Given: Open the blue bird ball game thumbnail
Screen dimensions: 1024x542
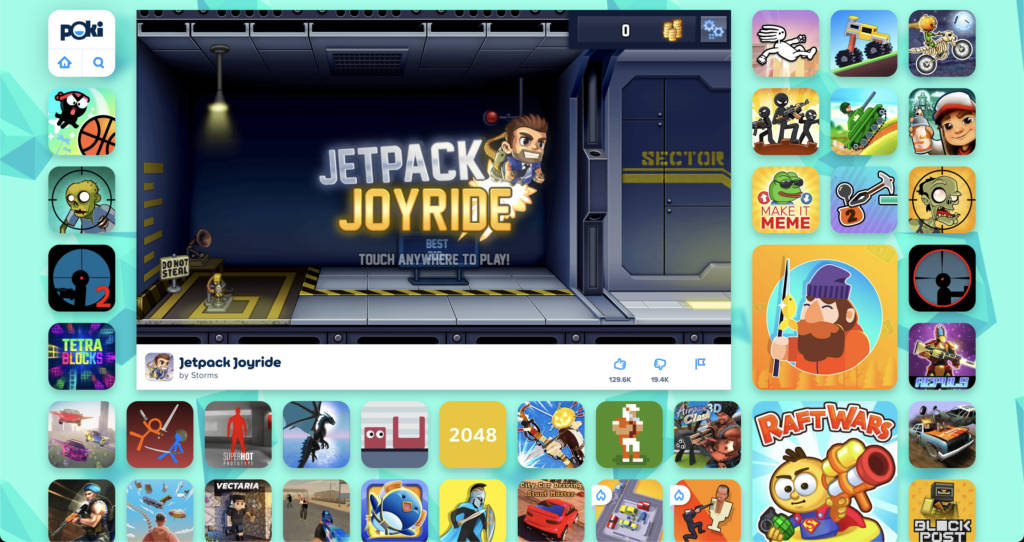Looking at the screenshot, I should pos(394,511).
